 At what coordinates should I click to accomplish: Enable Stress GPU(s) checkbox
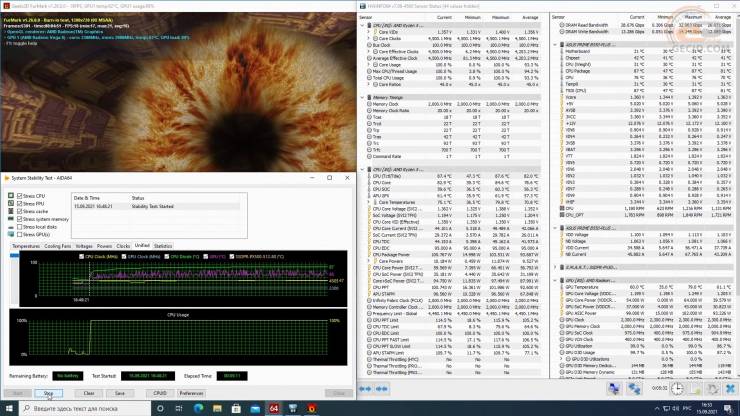pyautogui.click(x=19, y=234)
